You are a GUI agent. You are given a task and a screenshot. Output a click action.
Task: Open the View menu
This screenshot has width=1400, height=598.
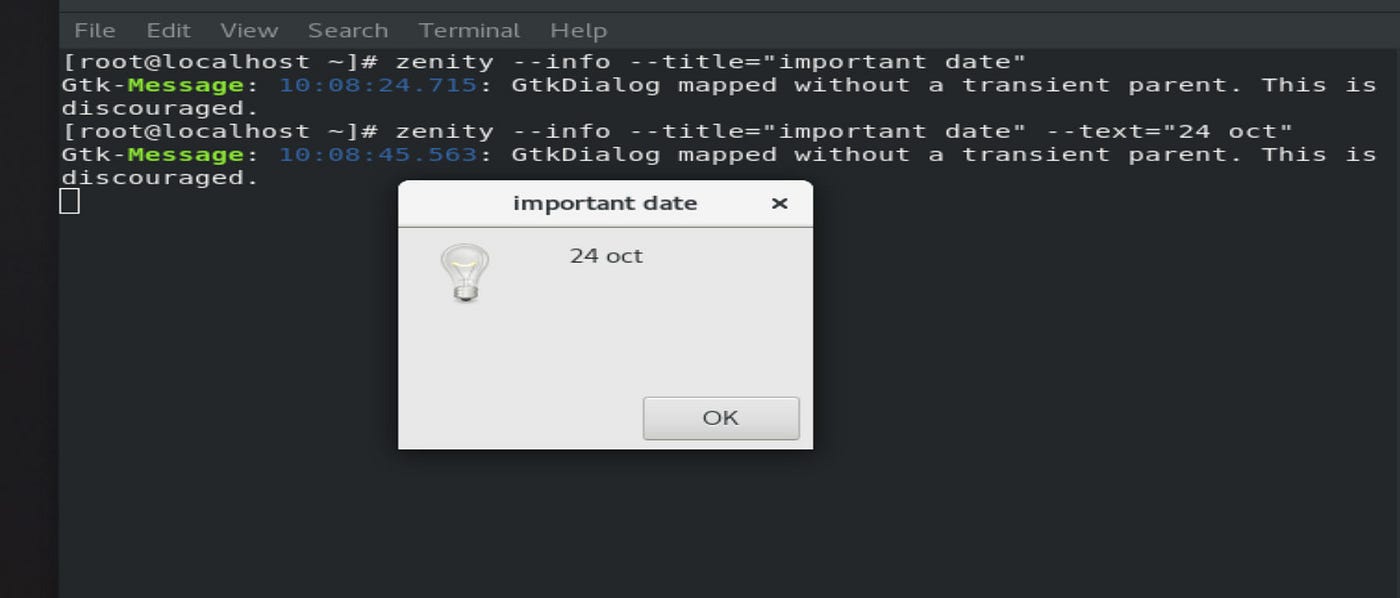pos(248,30)
